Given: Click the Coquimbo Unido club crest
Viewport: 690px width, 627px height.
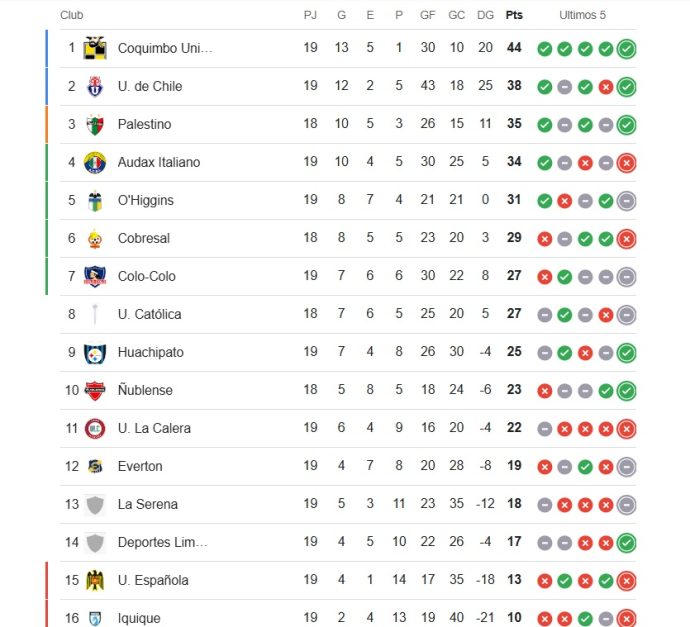Looking at the screenshot, I should [x=95, y=48].
